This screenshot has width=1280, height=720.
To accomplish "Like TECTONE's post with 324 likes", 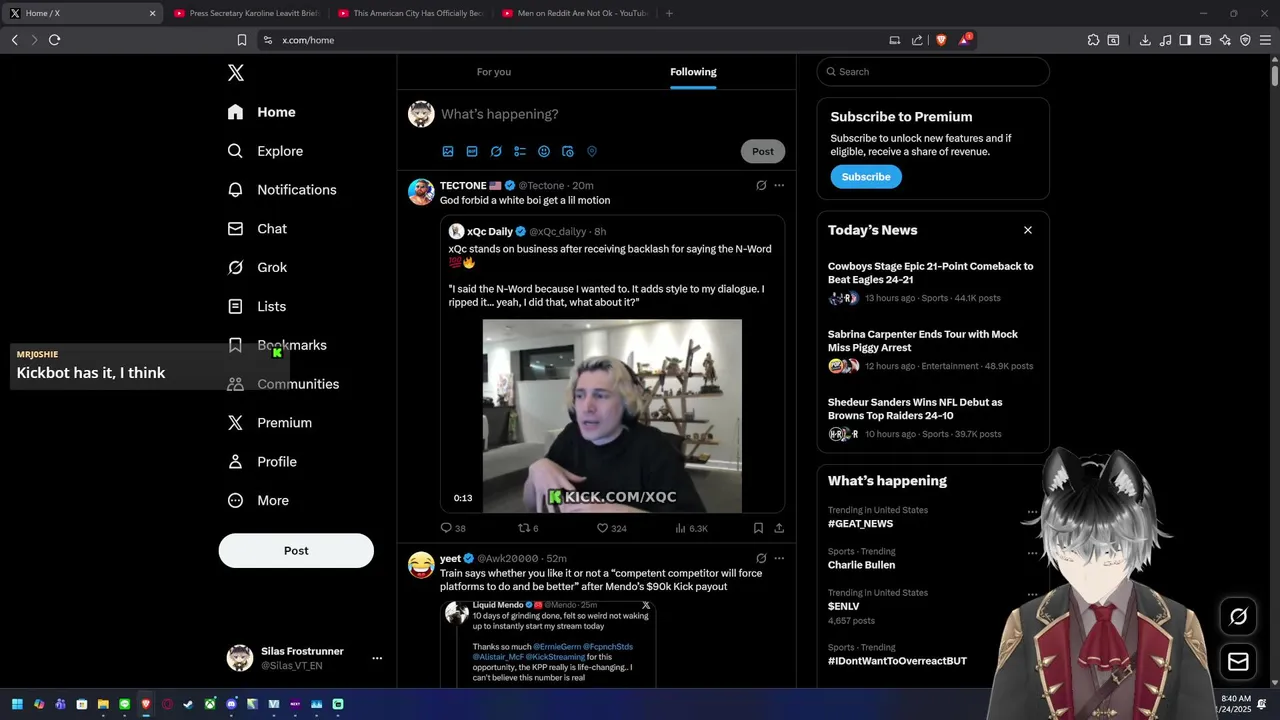I will coord(611,528).
